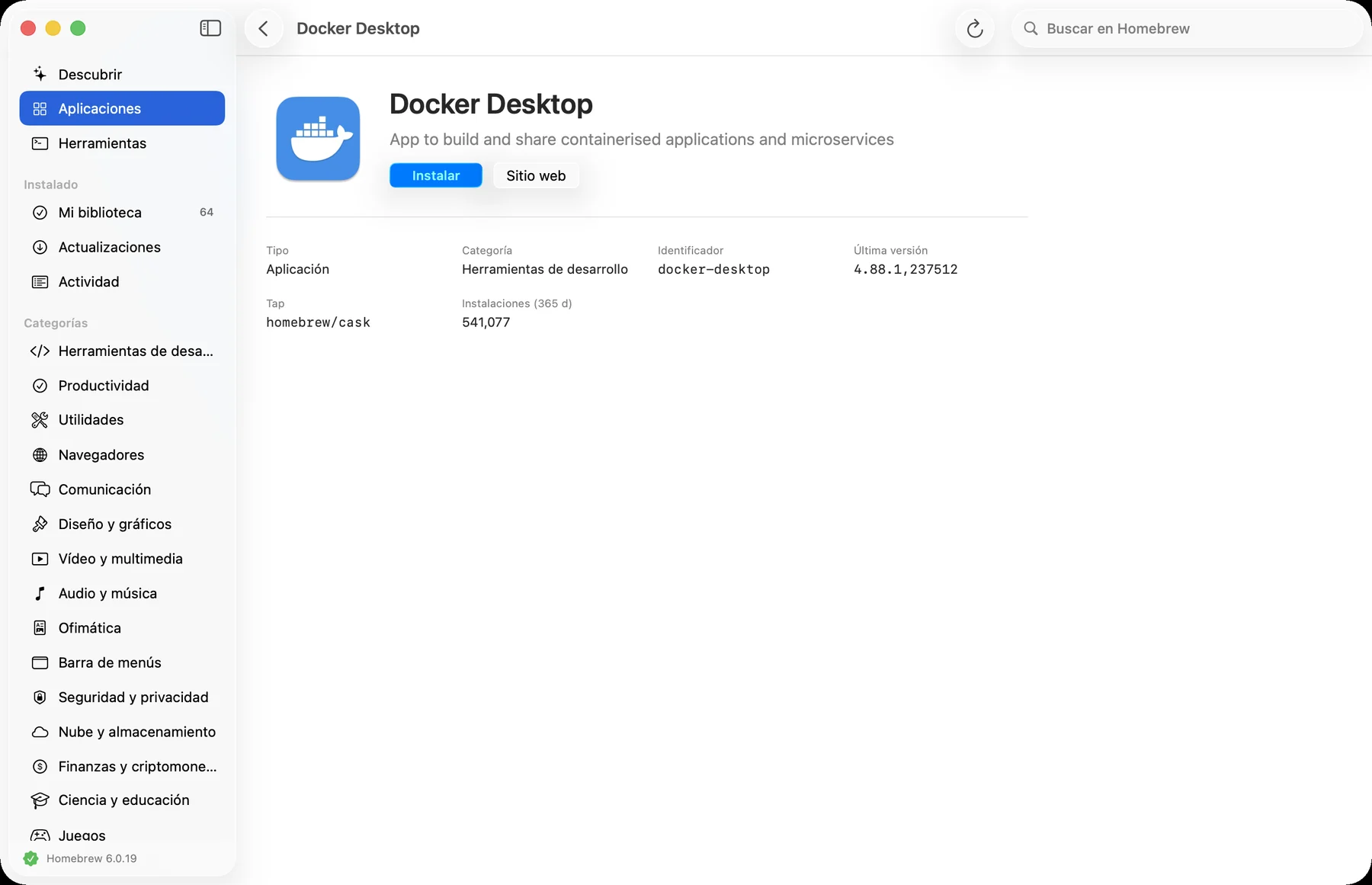
Task: Click the version value 4.88.1,237512
Action: 906,269
